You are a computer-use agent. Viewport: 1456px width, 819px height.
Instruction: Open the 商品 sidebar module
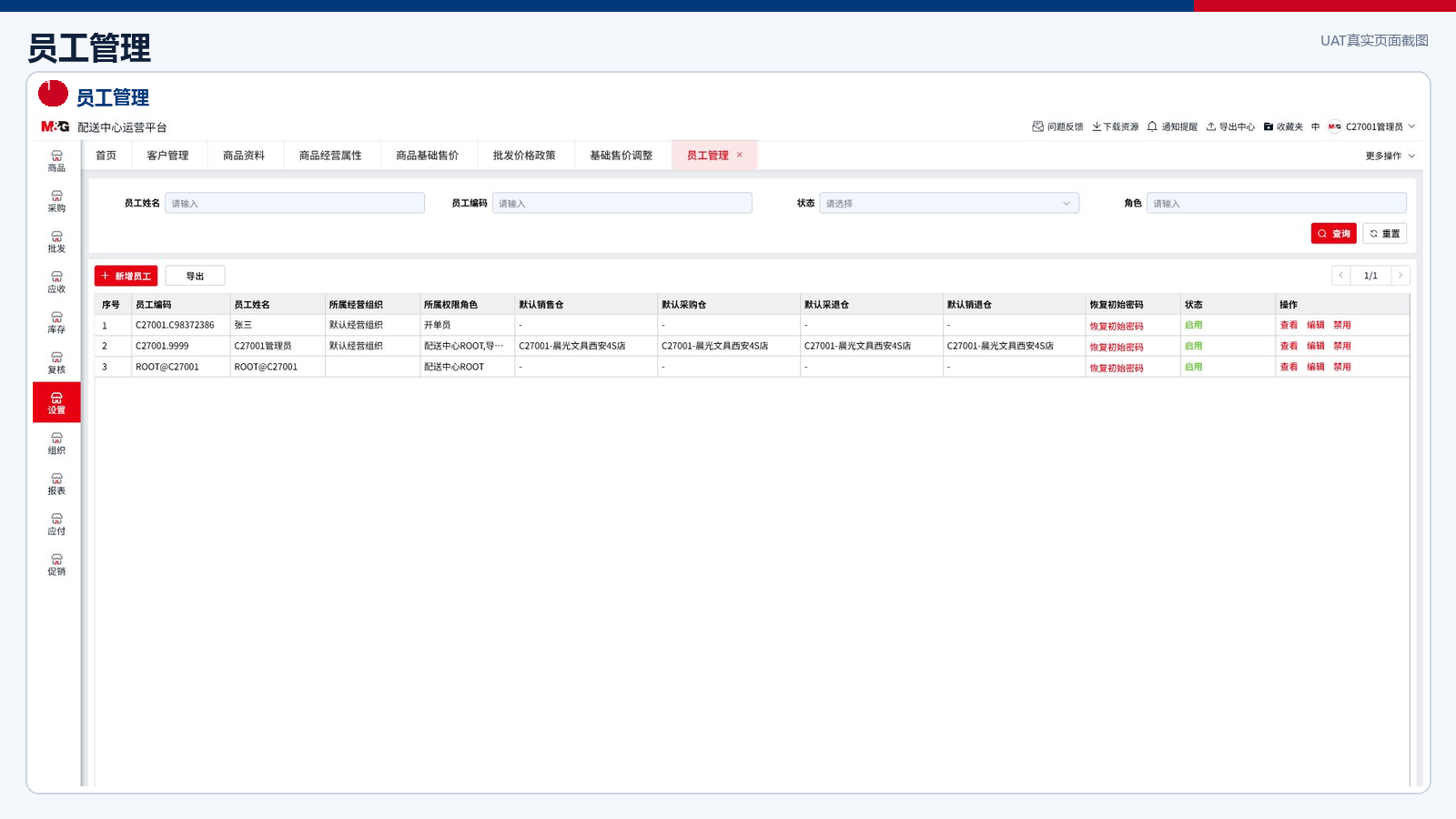[x=56, y=161]
